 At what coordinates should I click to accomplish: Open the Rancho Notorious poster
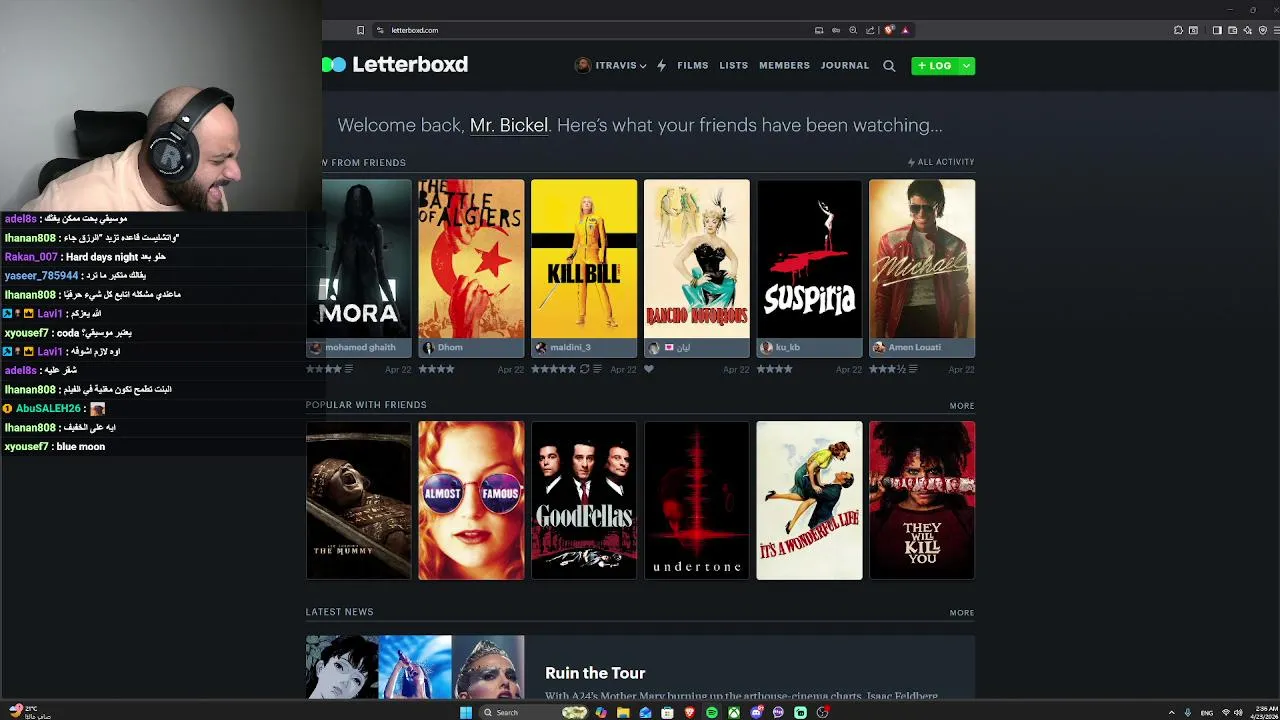697,259
